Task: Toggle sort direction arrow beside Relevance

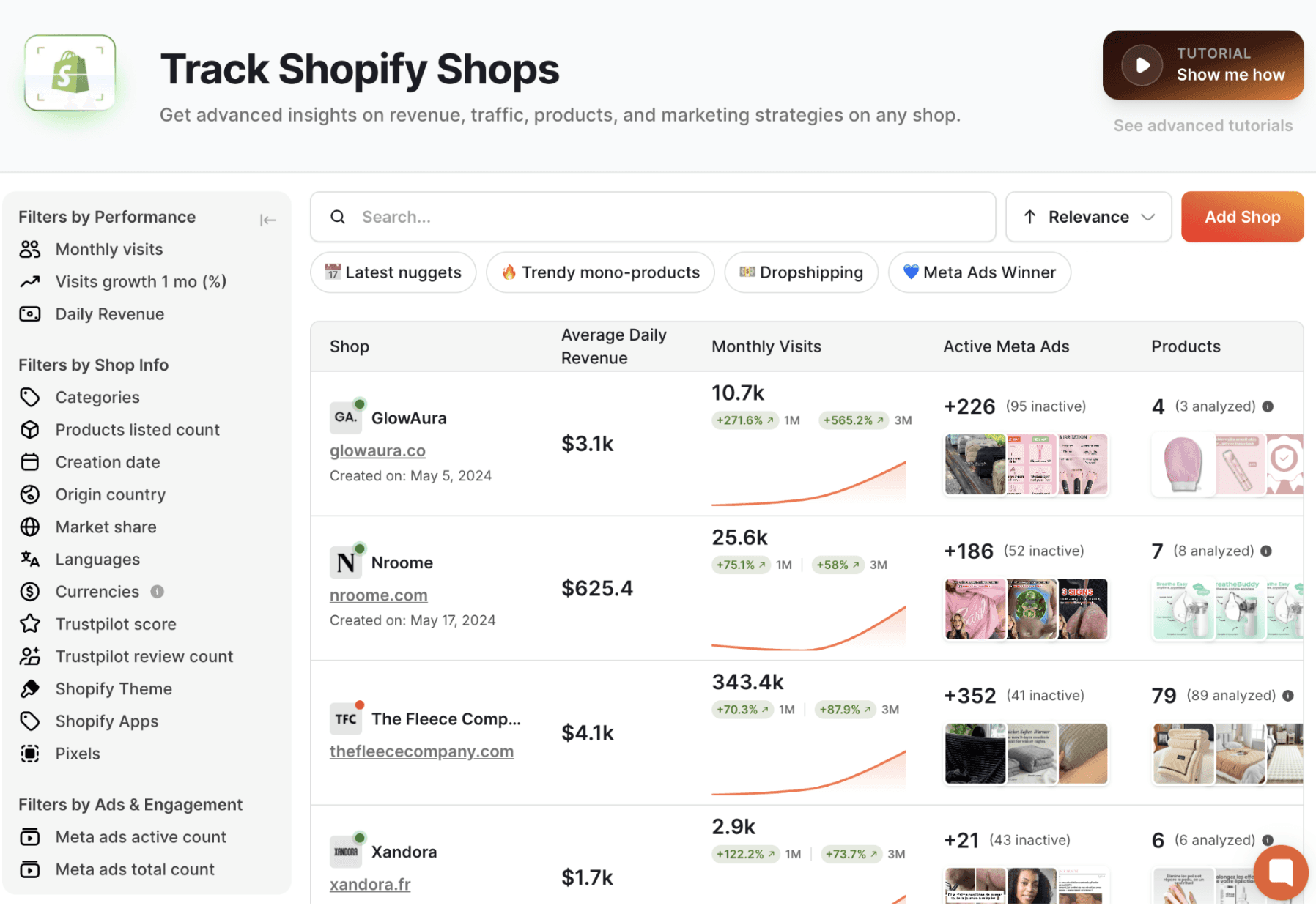Action: point(1029,217)
